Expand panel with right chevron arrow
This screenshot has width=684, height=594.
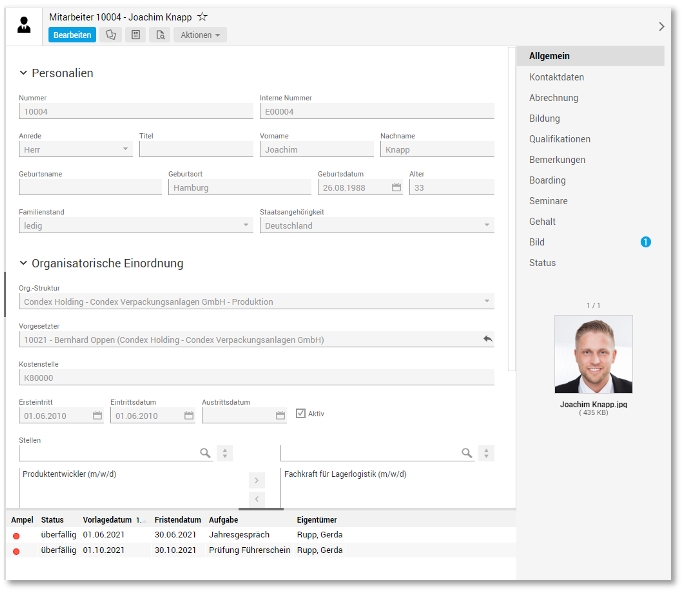point(661,27)
